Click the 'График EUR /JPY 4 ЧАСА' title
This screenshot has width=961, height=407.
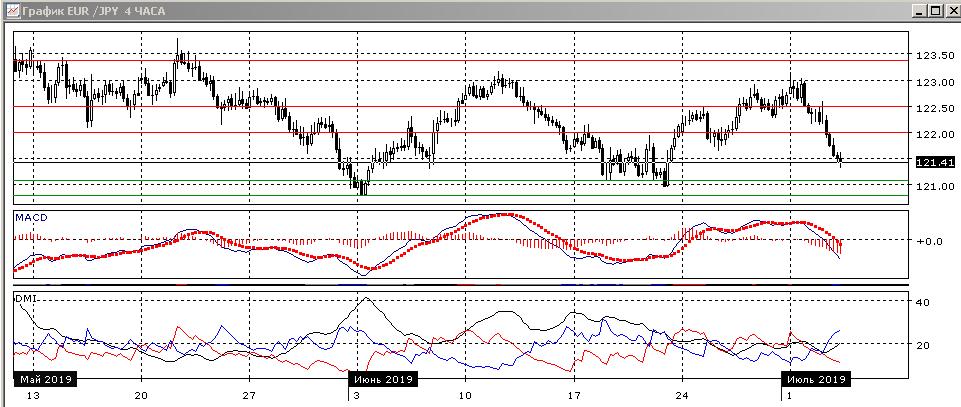[x=85, y=10]
